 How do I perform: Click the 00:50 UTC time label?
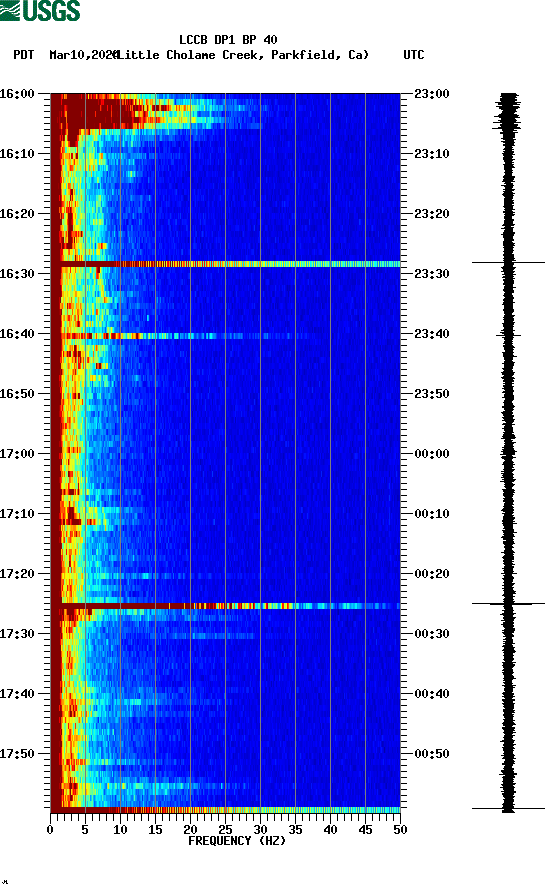pos(432,753)
